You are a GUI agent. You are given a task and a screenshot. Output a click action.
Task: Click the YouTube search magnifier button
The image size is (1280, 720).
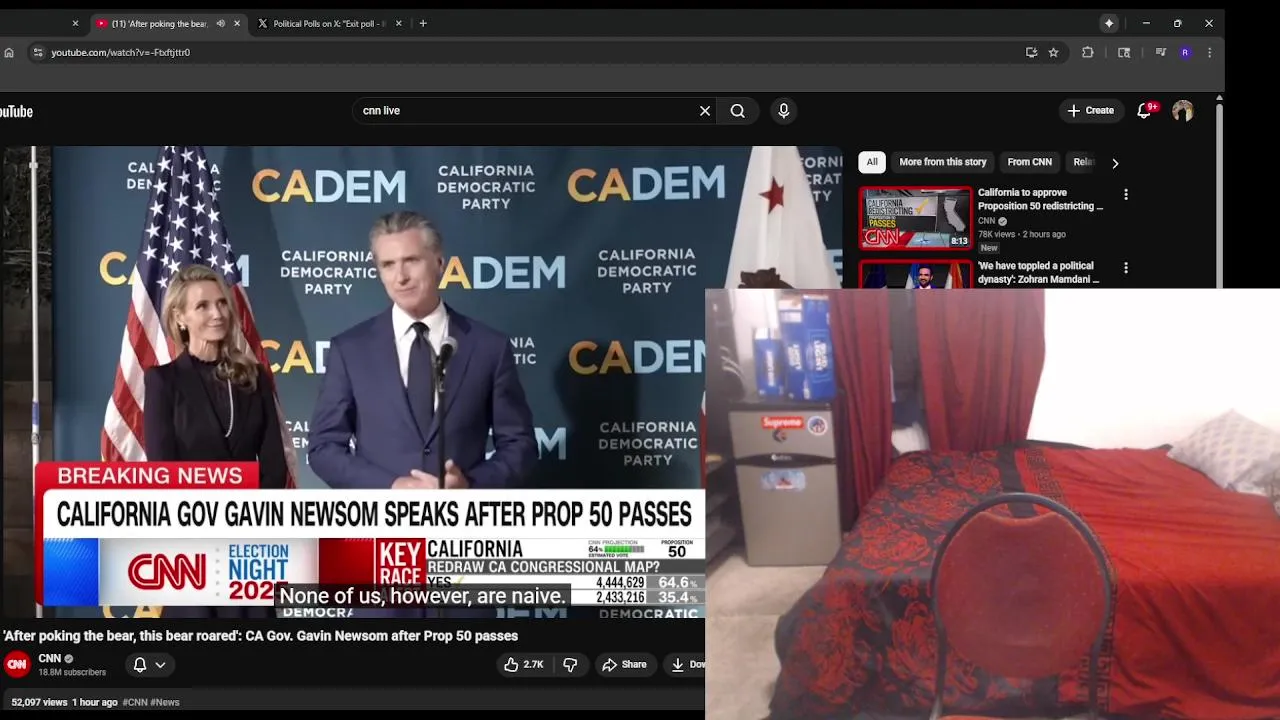pyautogui.click(x=738, y=111)
